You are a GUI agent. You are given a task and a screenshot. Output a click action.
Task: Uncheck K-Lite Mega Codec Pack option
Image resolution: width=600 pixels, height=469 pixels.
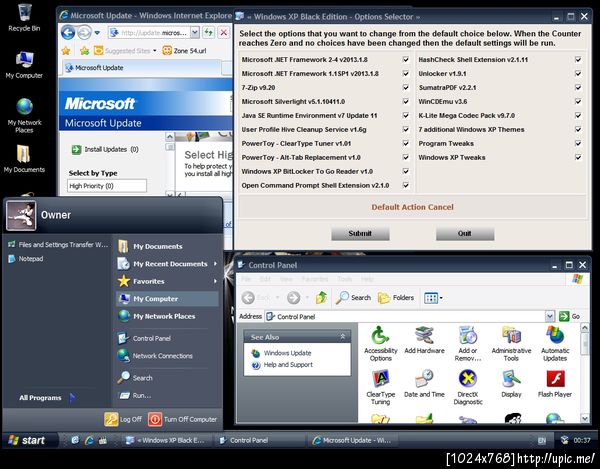tap(578, 116)
